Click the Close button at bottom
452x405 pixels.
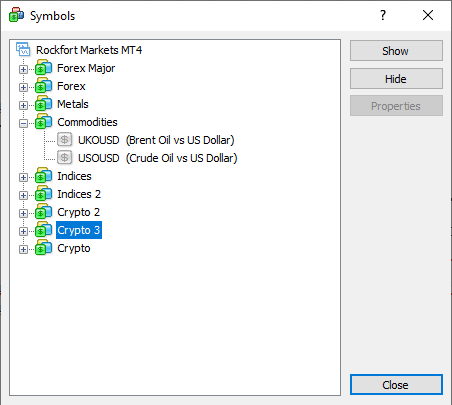pyautogui.click(x=396, y=385)
